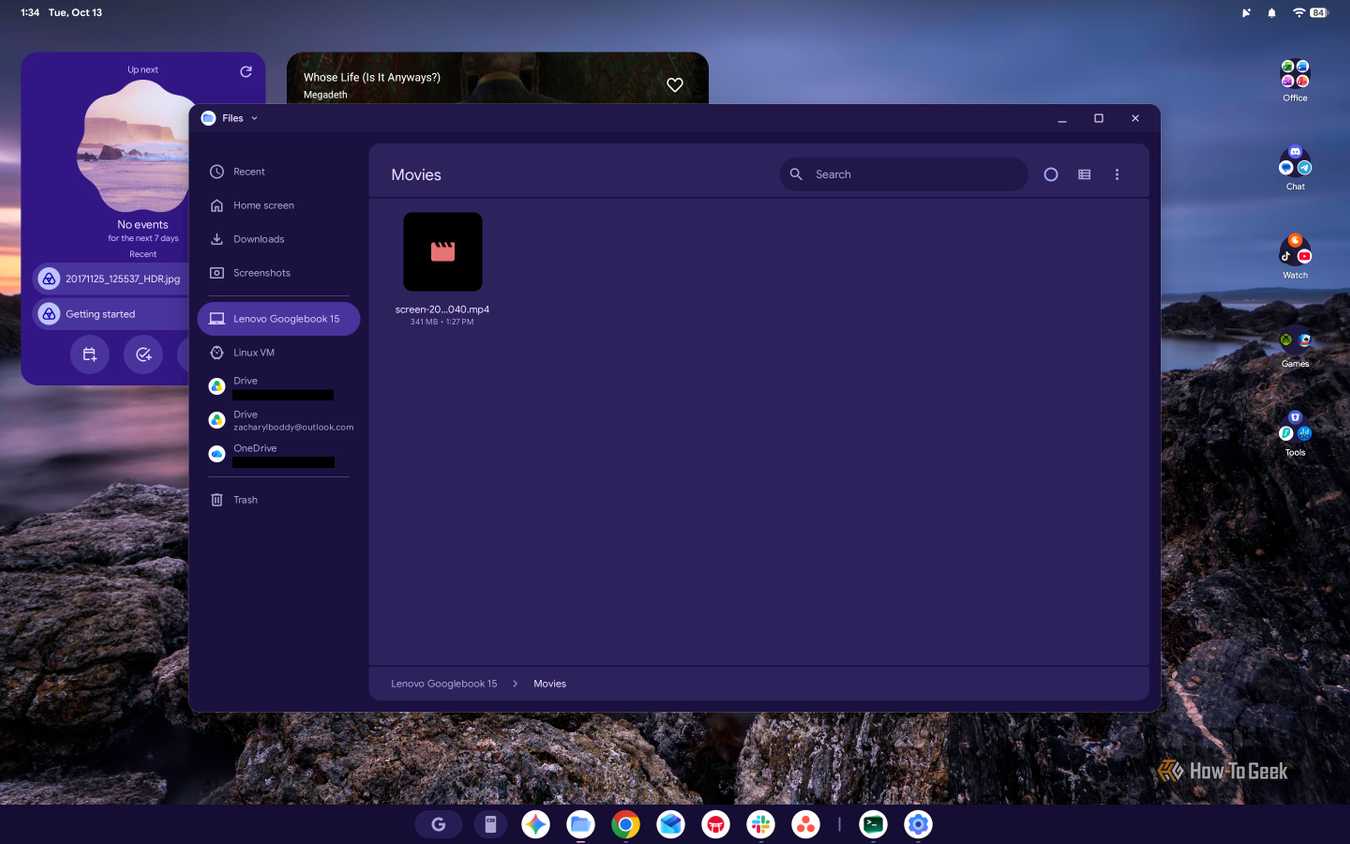Maximize the Files window
The height and width of the screenshot is (844, 1350).
pyautogui.click(x=1099, y=118)
